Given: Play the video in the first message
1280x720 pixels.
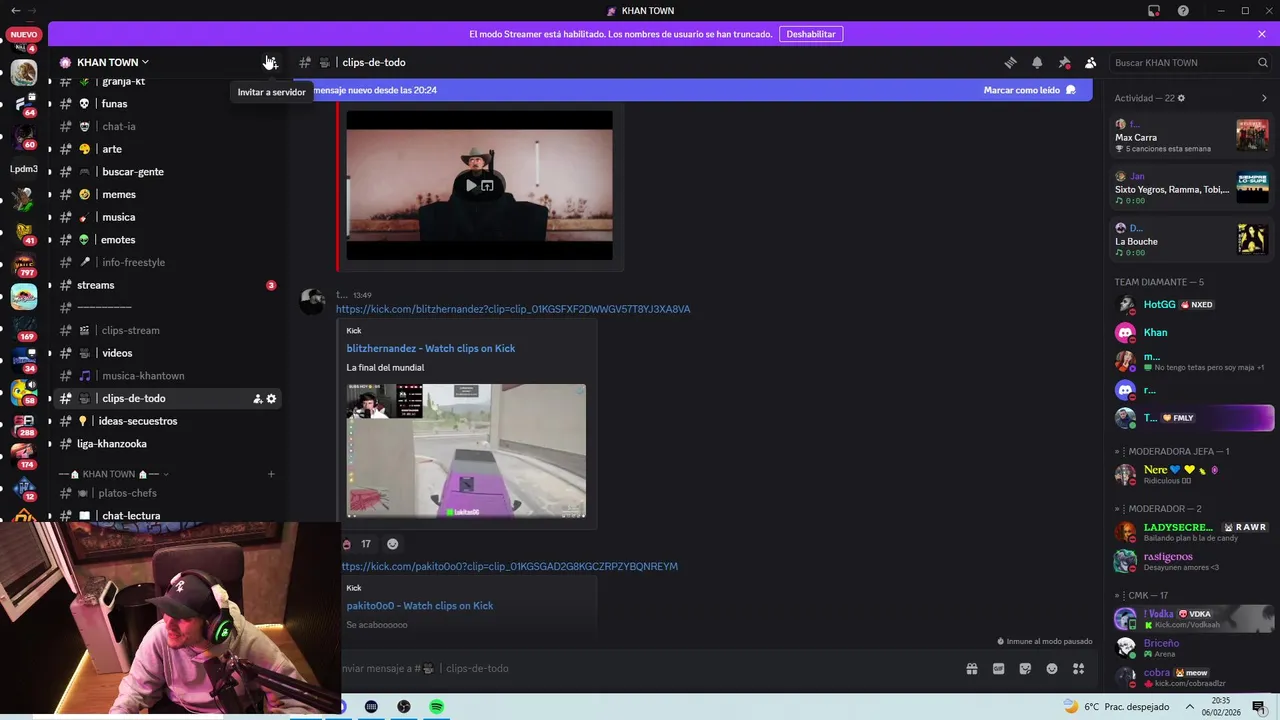Looking at the screenshot, I should point(471,185).
